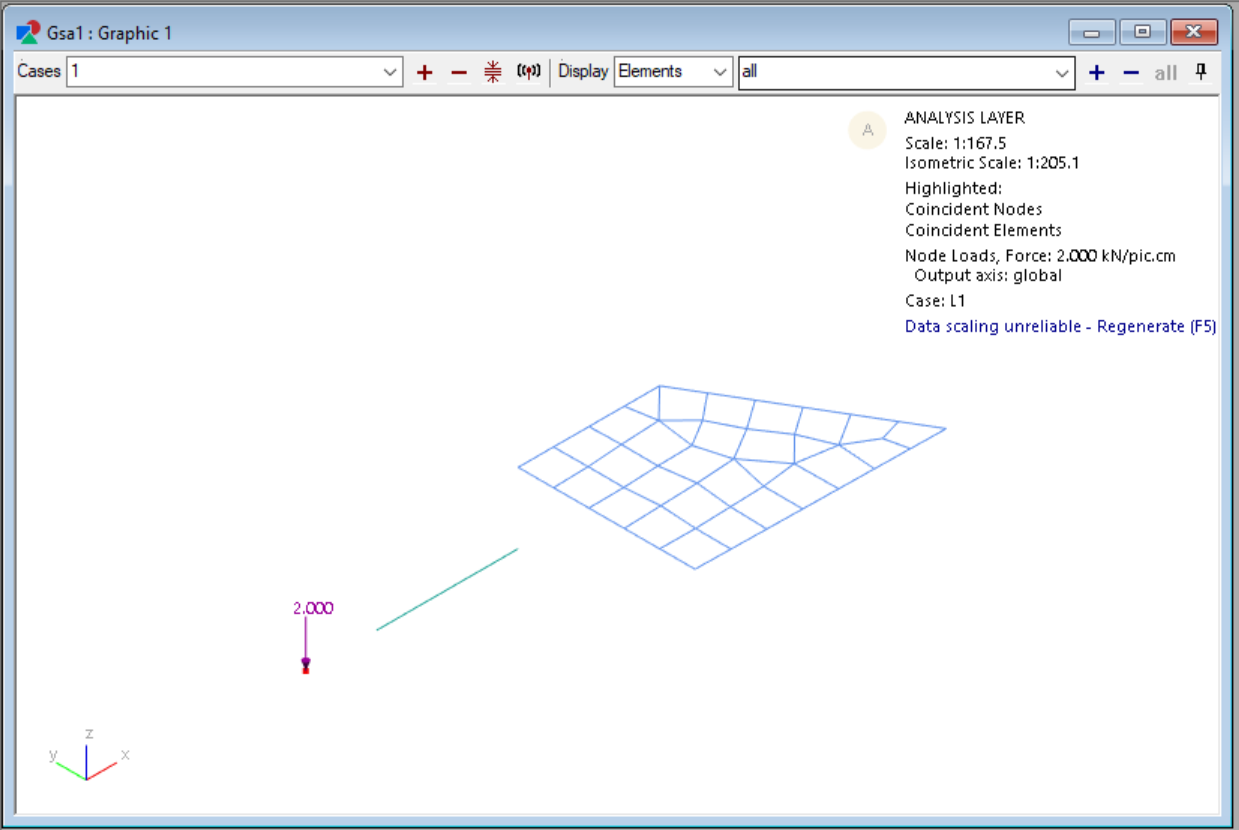Click the blue minus previous entity button

pos(1131,72)
